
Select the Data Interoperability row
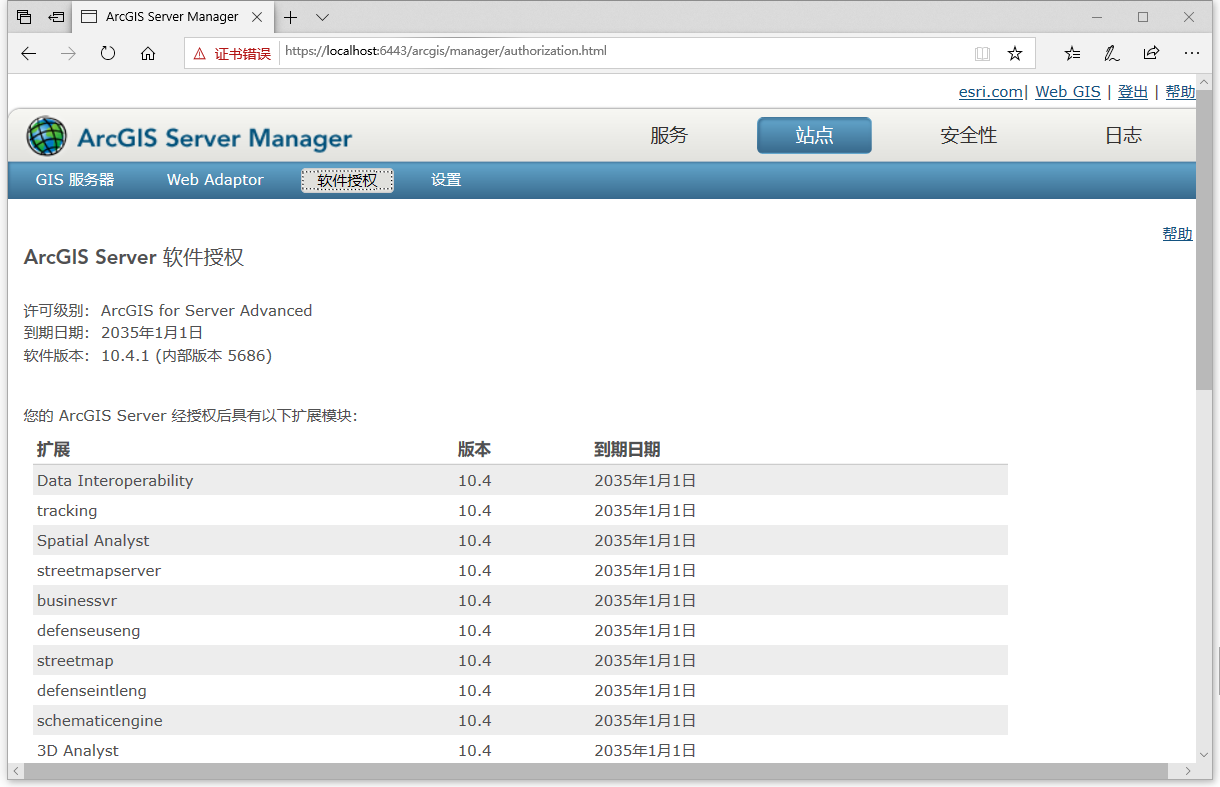point(520,480)
